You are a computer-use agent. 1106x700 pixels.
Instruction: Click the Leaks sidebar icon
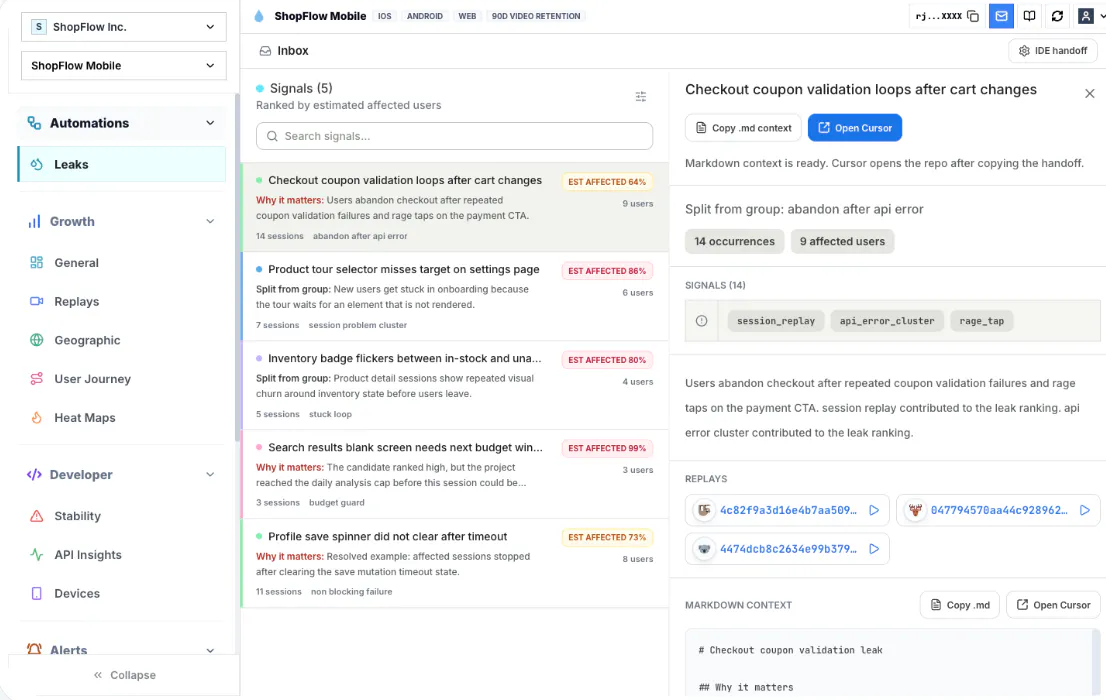pyautogui.click(x=37, y=164)
